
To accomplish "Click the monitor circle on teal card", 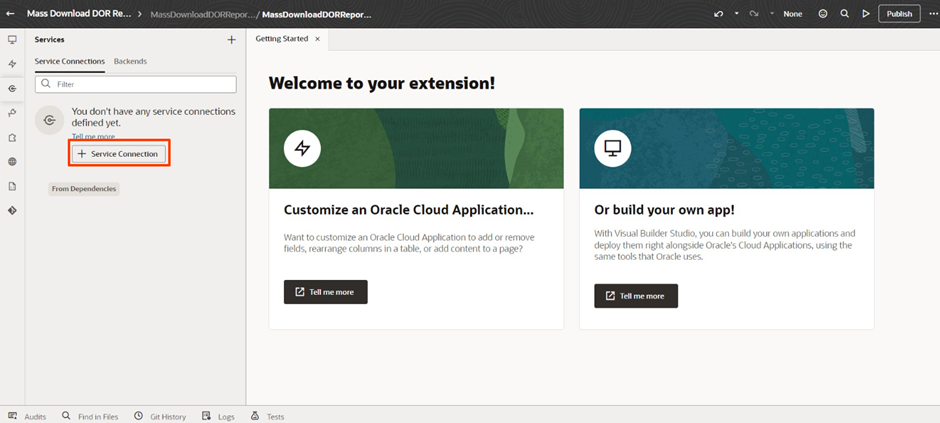I will pyautogui.click(x=613, y=148).
